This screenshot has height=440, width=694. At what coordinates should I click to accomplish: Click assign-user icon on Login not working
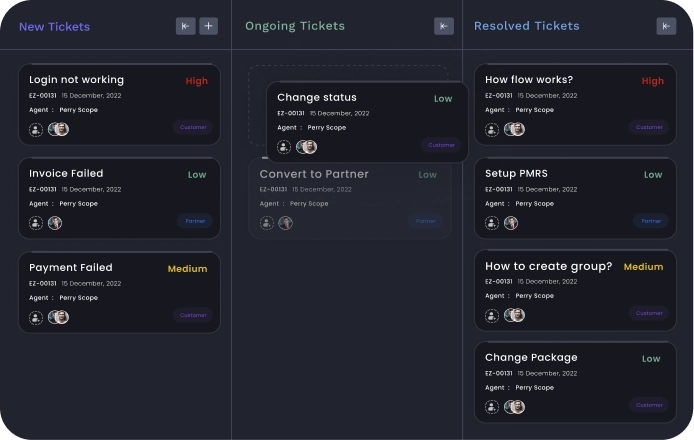36,129
